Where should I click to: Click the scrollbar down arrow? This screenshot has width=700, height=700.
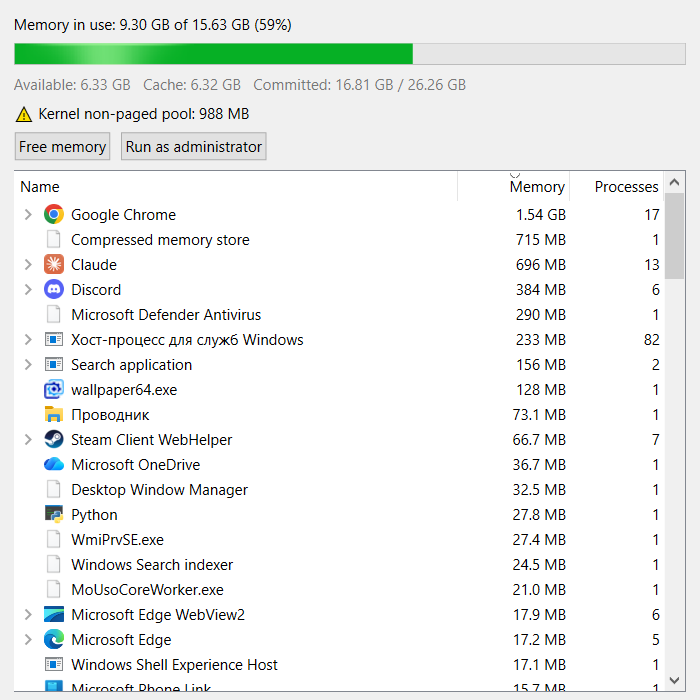click(675, 680)
